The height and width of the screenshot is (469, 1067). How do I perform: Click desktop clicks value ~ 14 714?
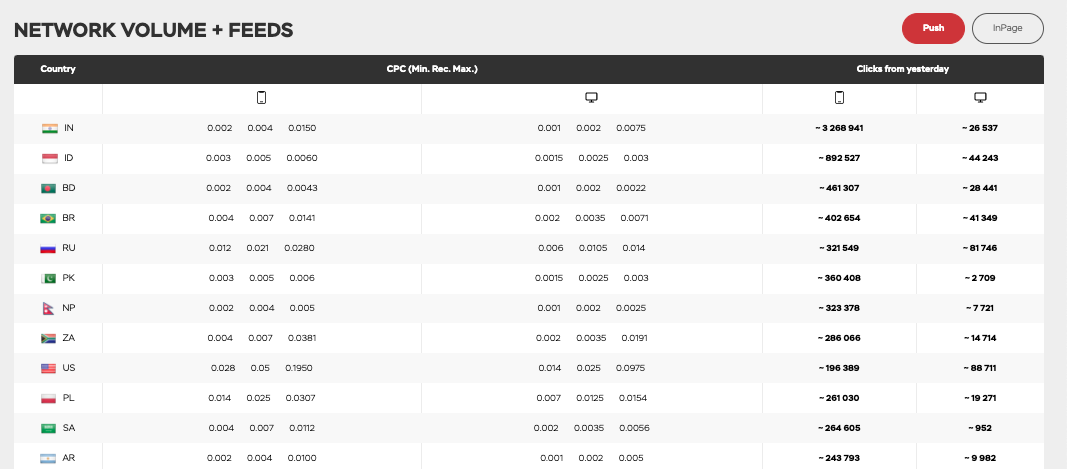[x=980, y=338]
